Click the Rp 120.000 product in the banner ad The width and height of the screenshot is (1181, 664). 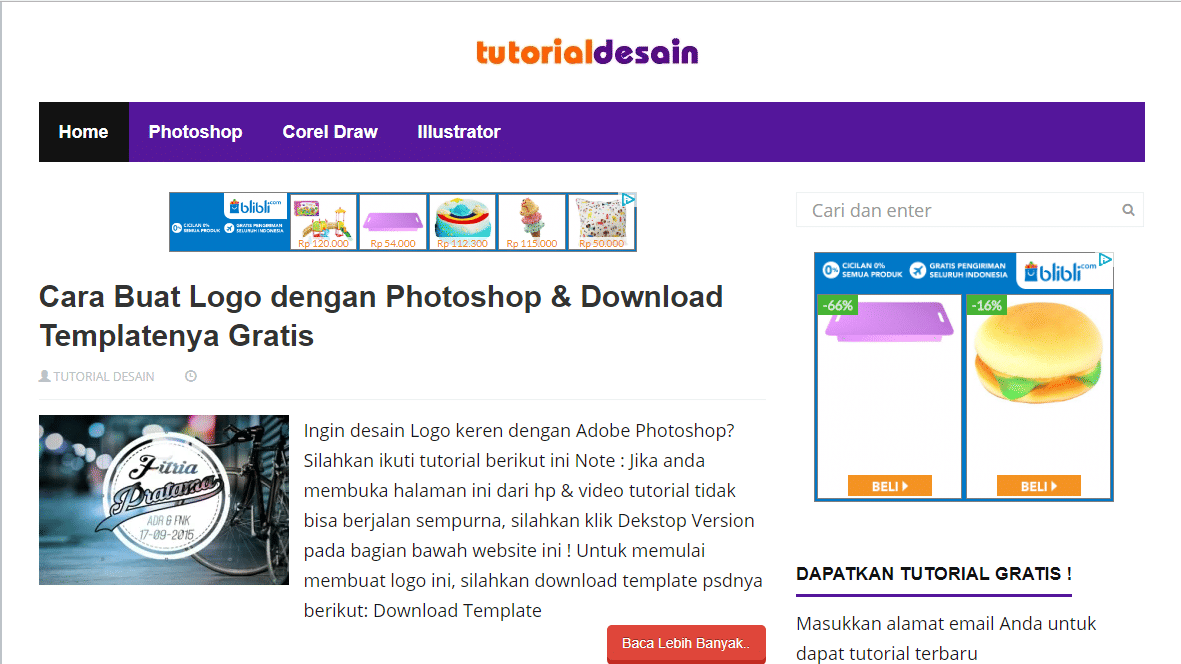click(323, 222)
